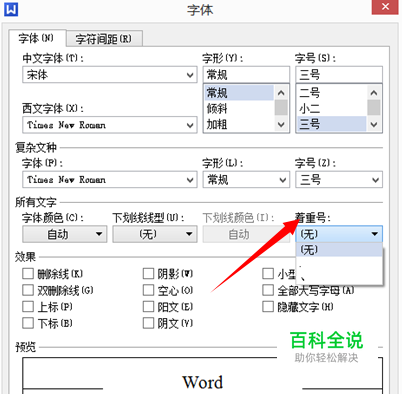Toggle the 上标(P) checkbox

(28, 306)
